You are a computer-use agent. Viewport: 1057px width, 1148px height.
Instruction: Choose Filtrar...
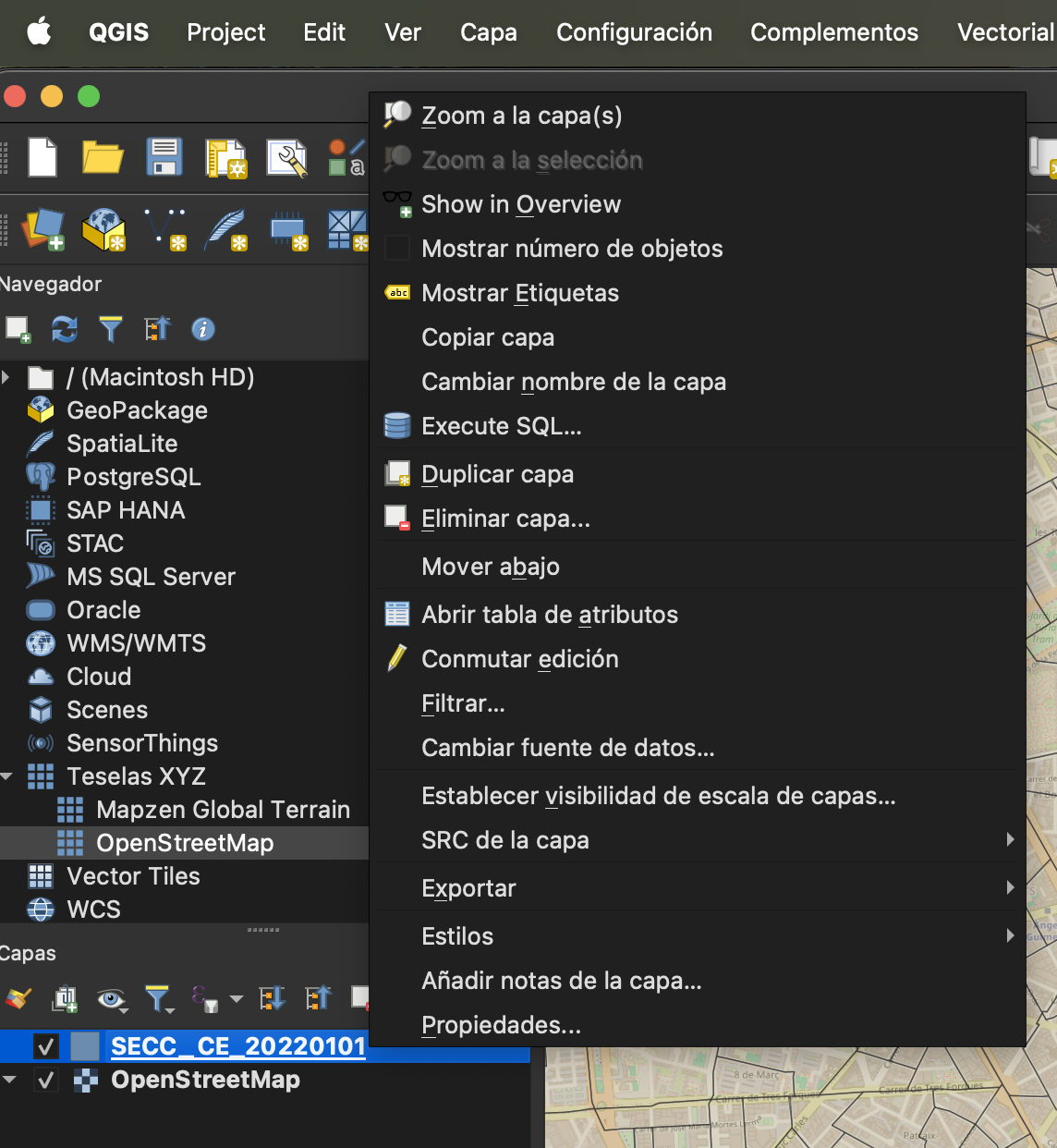(x=698, y=703)
